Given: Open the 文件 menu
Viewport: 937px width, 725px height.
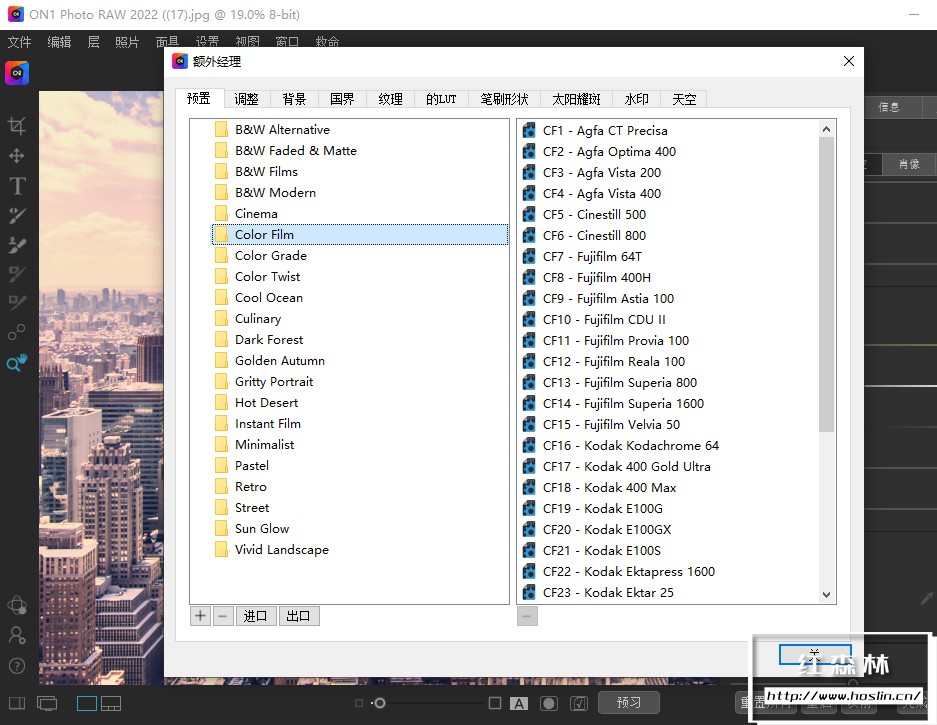Looking at the screenshot, I should pos(19,42).
